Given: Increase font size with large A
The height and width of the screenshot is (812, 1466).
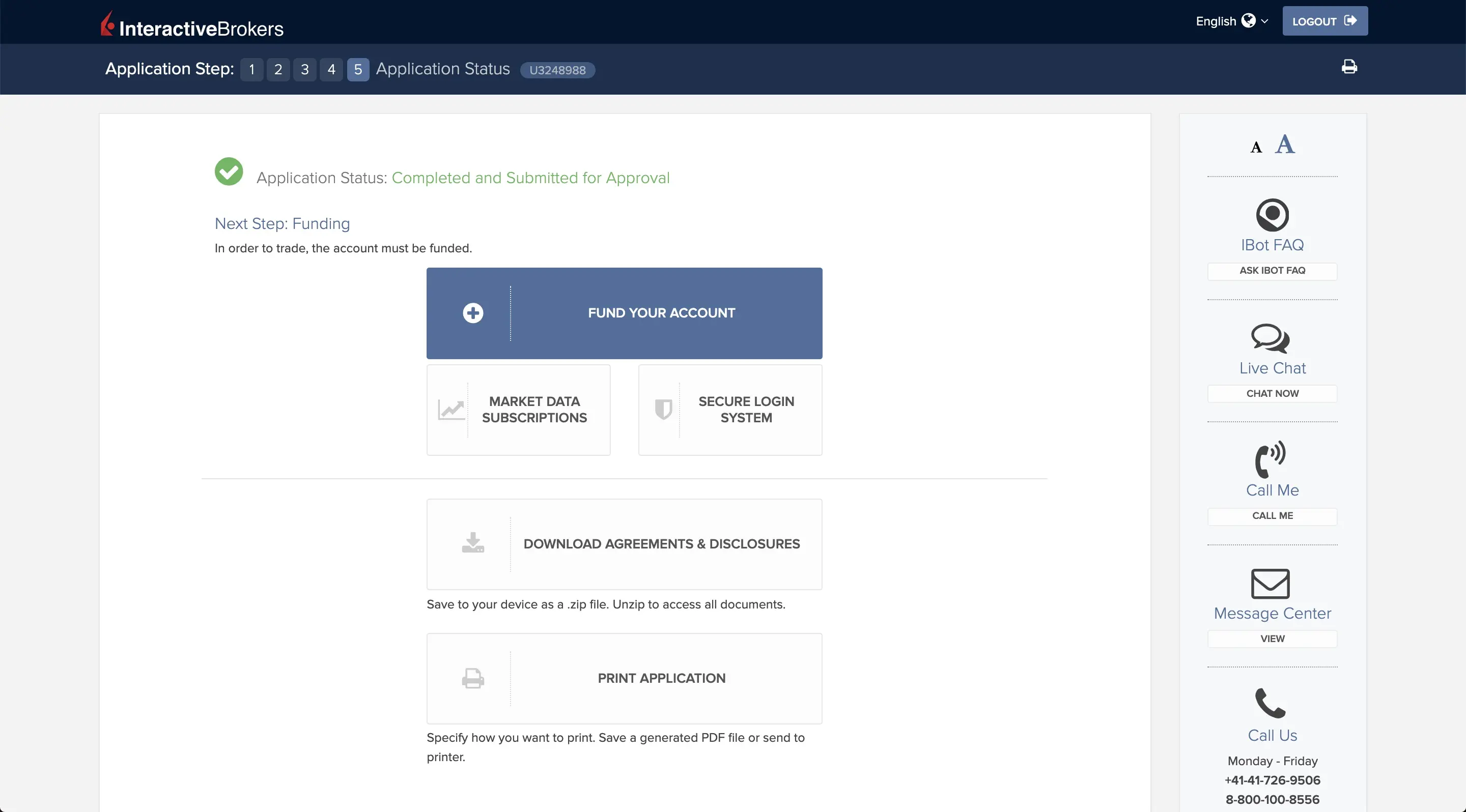Looking at the screenshot, I should [1285, 144].
